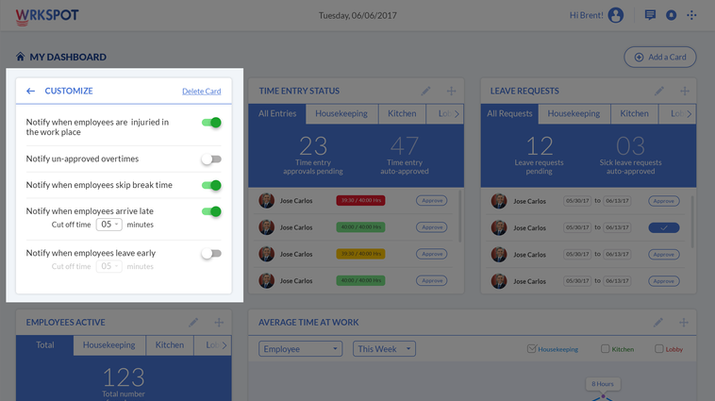Go back using the Customize arrow
This screenshot has height=401, width=715.
point(31,91)
